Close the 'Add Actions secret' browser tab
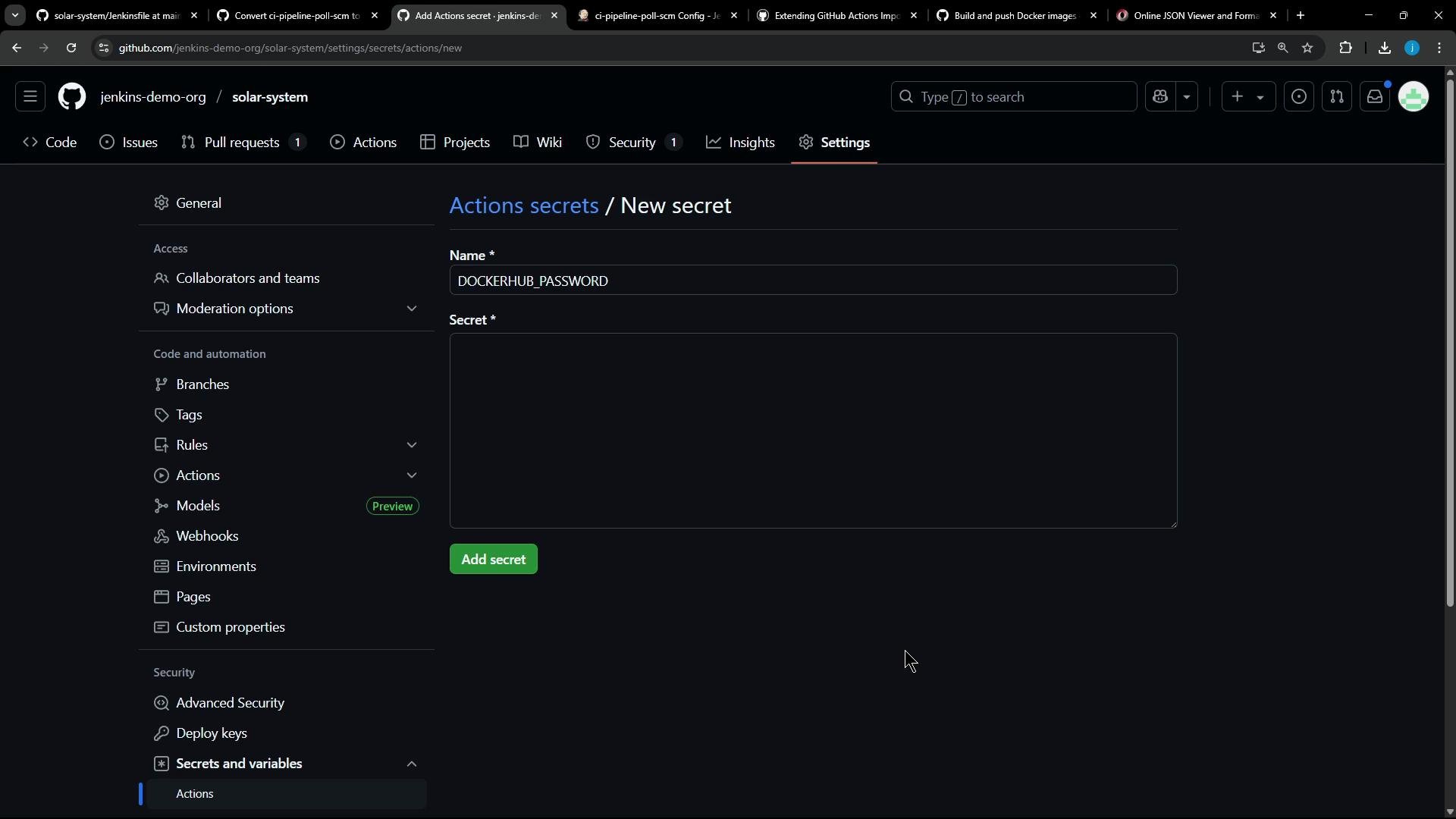The width and height of the screenshot is (1456, 819). pos(554,15)
